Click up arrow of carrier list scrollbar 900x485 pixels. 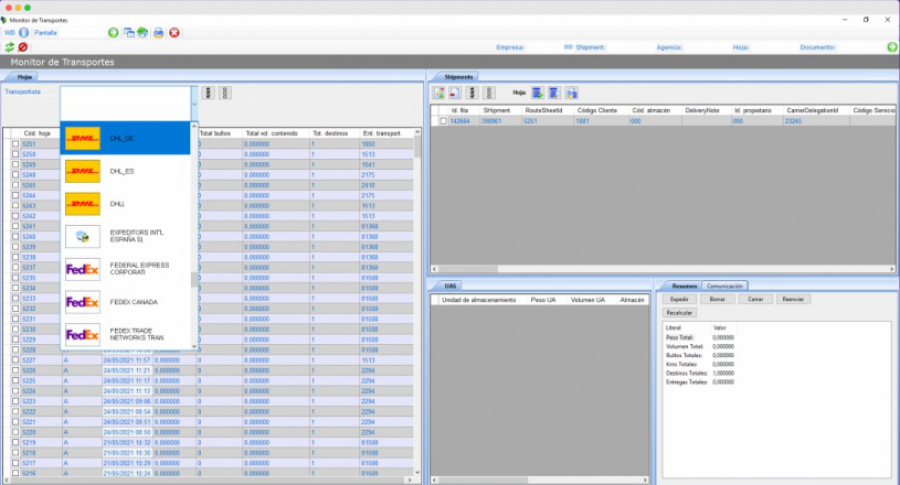coord(194,126)
